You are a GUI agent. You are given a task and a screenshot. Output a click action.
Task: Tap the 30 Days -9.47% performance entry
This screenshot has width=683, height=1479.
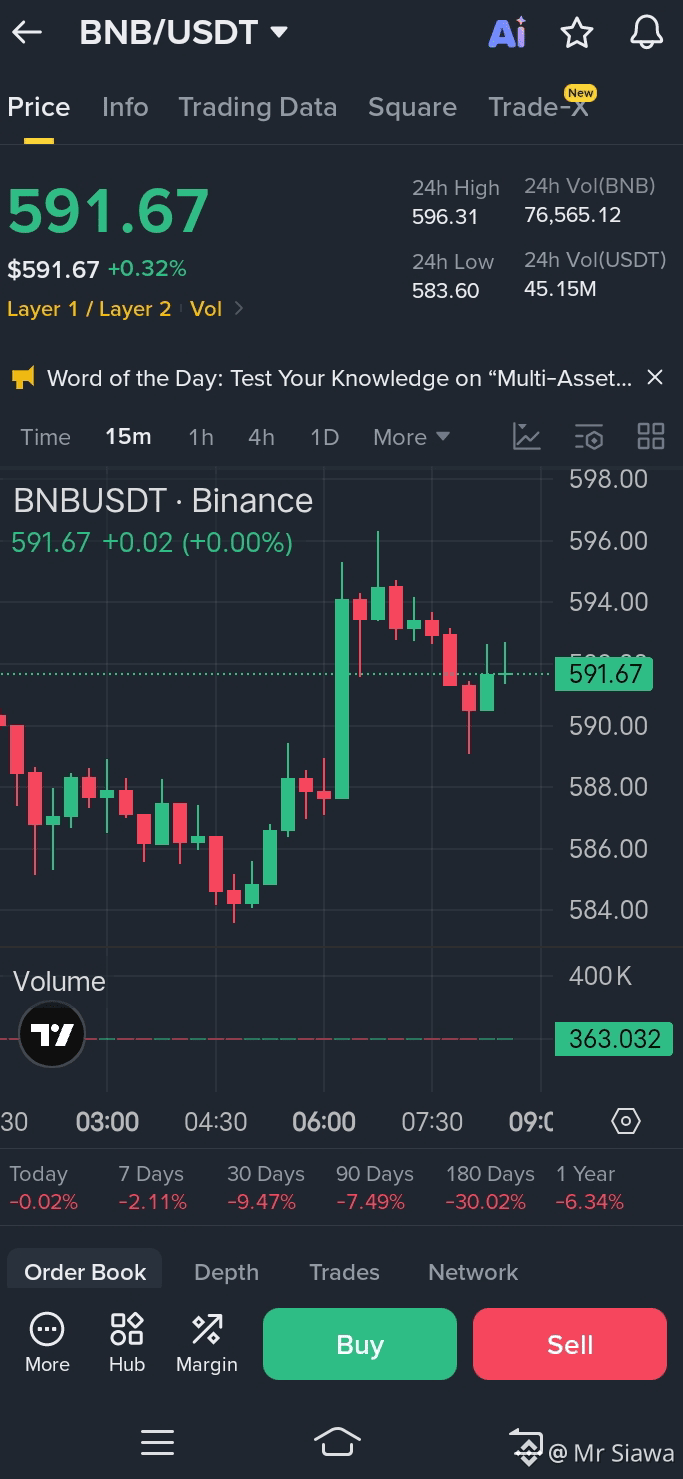click(x=265, y=1187)
